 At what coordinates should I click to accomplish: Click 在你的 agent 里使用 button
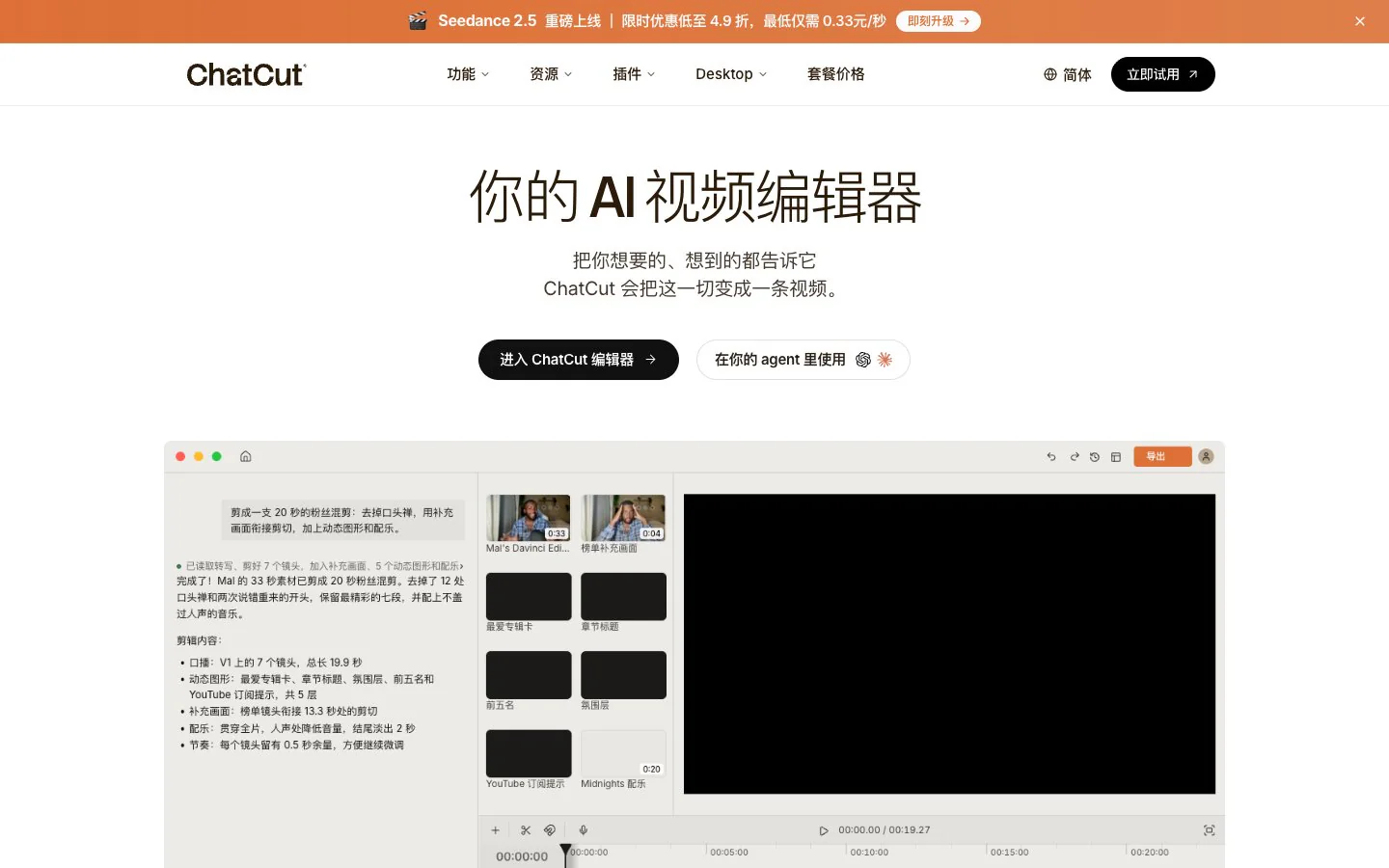tap(803, 360)
